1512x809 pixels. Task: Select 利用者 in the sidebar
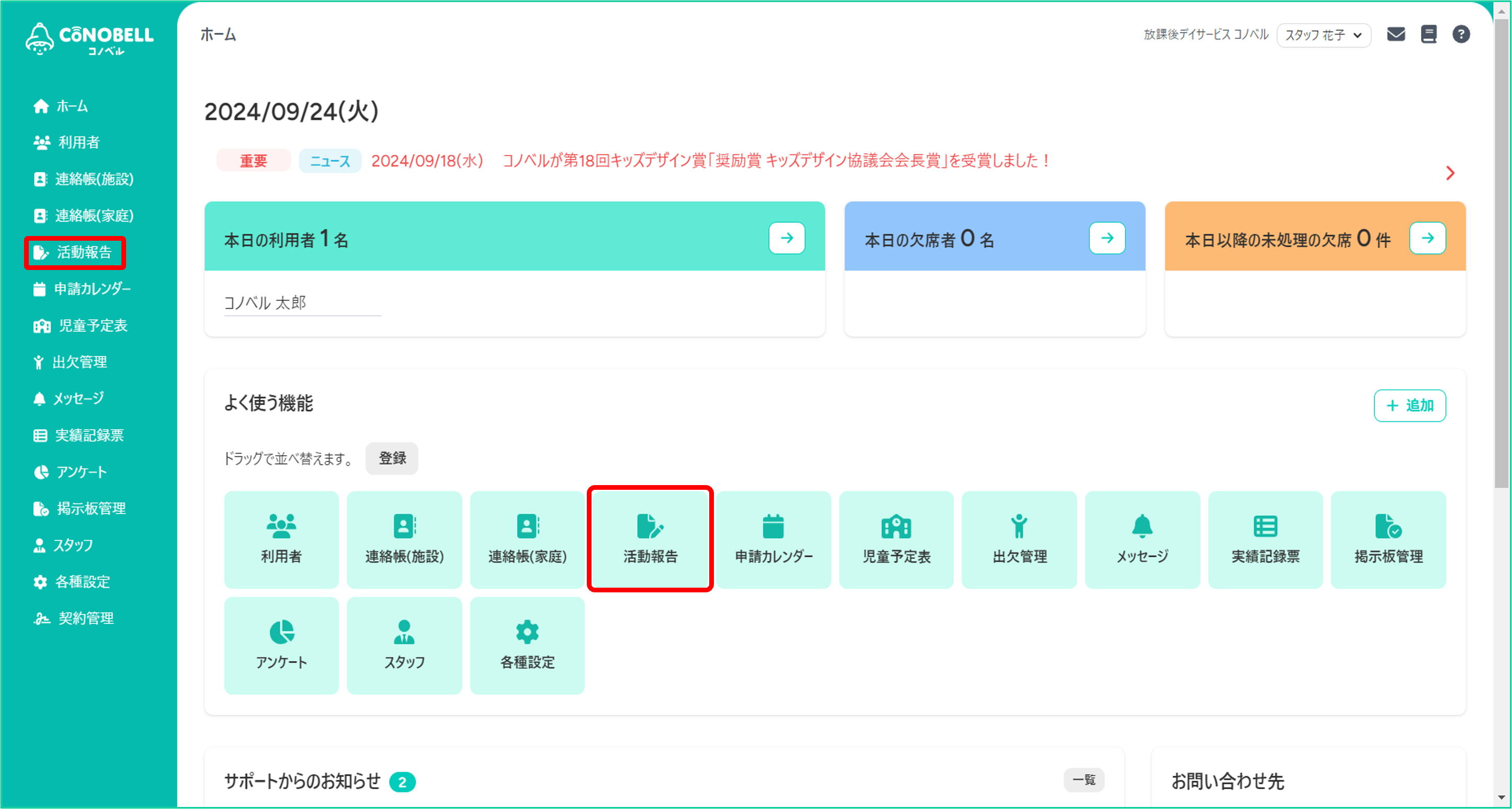(66, 143)
